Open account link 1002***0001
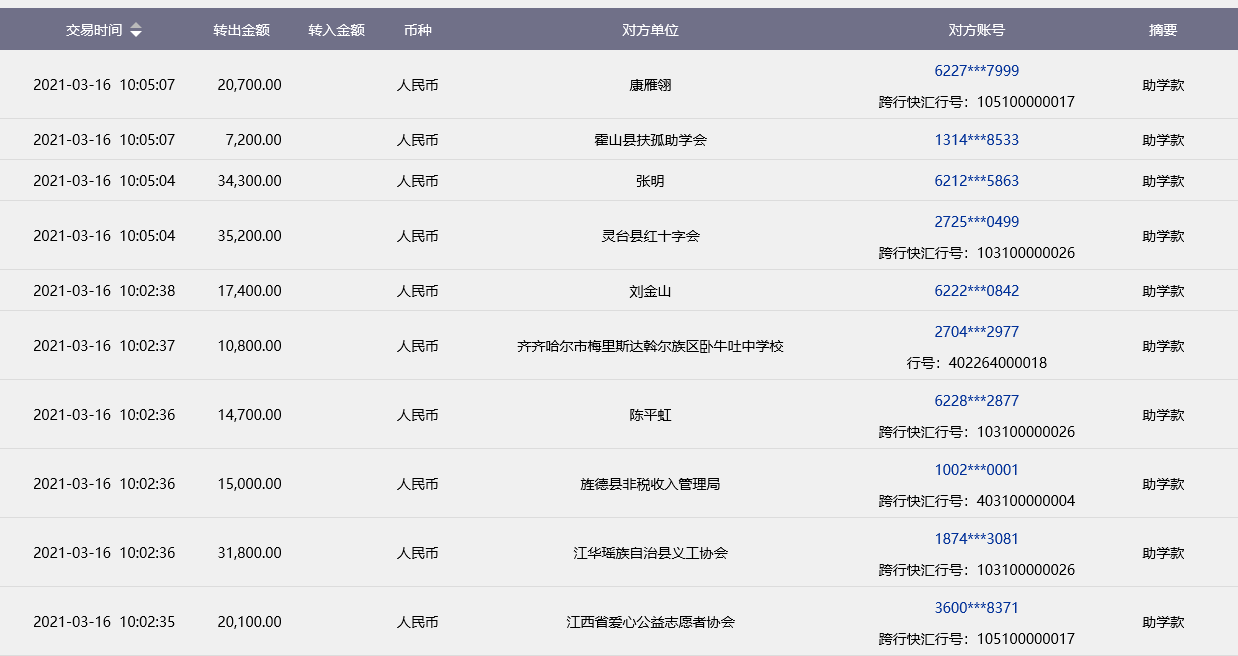Screen dimensions: 1238x656 (976, 470)
